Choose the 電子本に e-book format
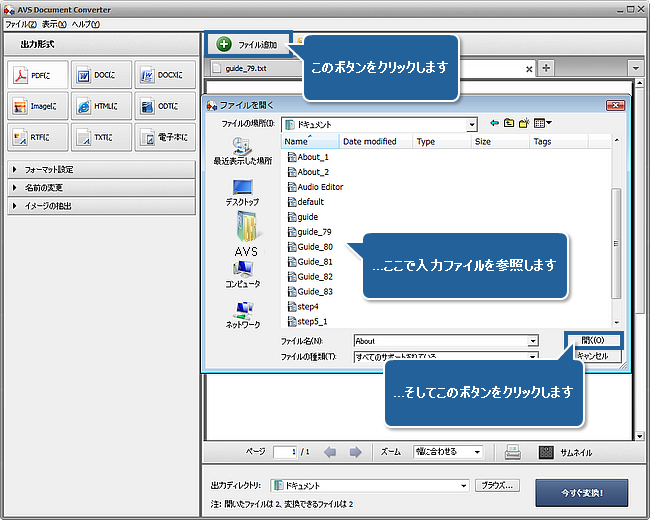 (165, 138)
